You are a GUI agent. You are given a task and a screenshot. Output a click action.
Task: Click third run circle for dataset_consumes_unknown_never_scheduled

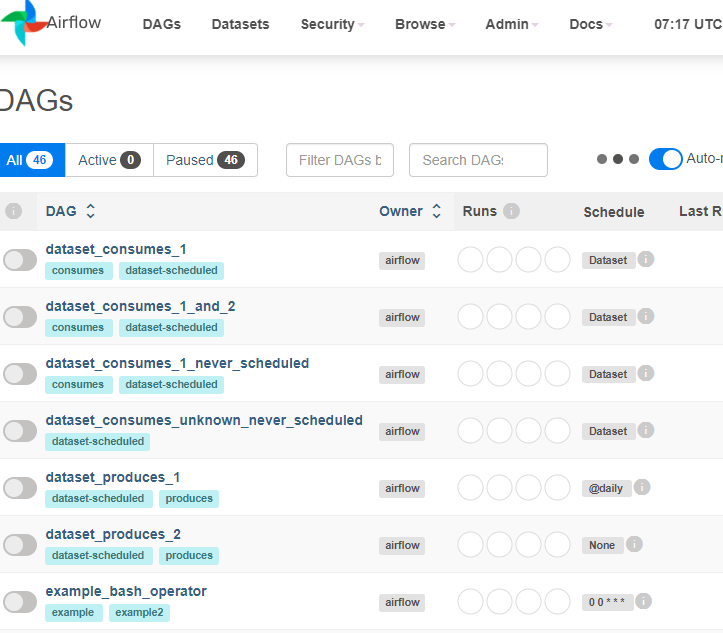click(528, 431)
